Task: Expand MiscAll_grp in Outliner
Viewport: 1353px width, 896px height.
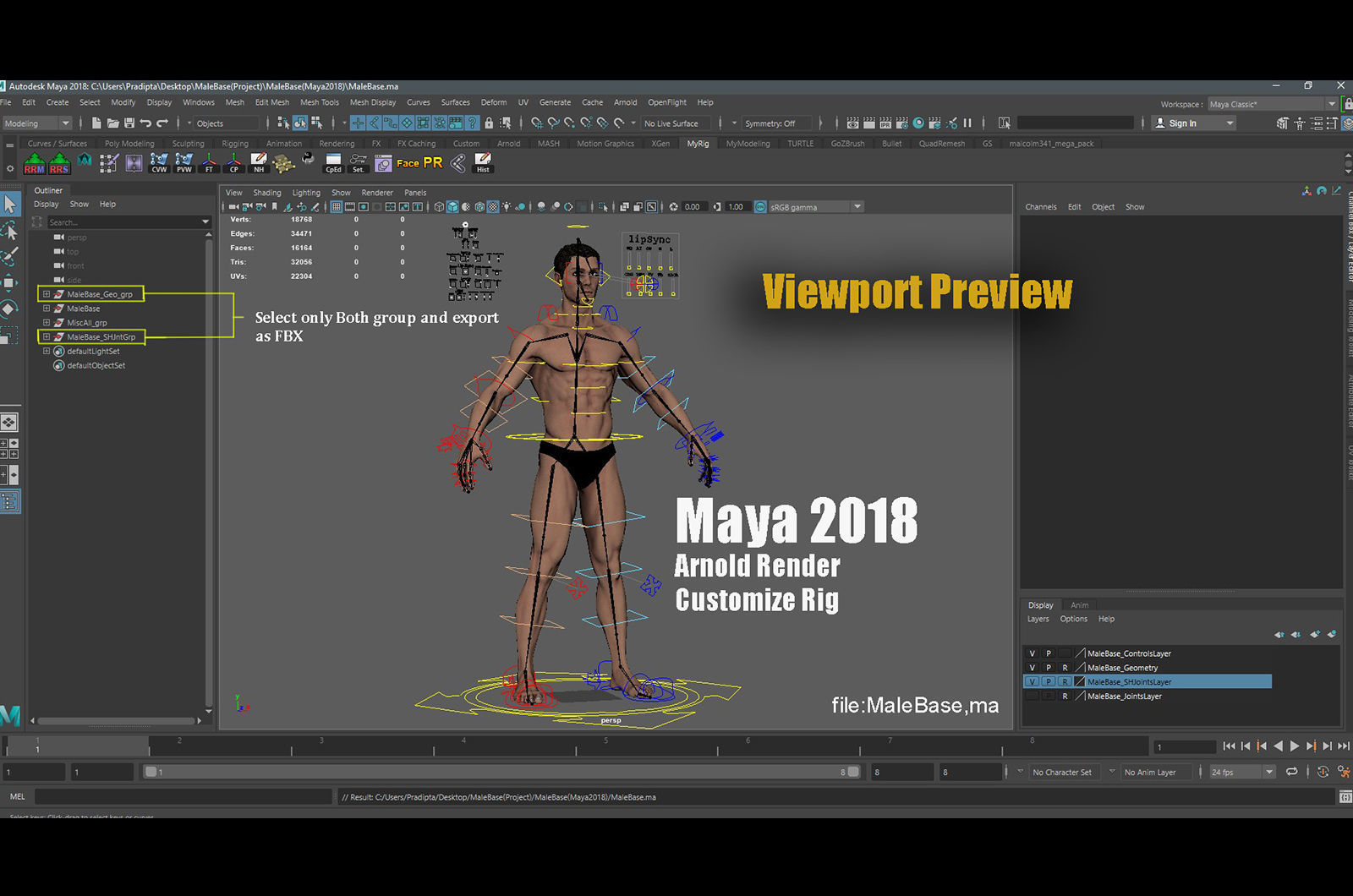Action: (x=47, y=323)
